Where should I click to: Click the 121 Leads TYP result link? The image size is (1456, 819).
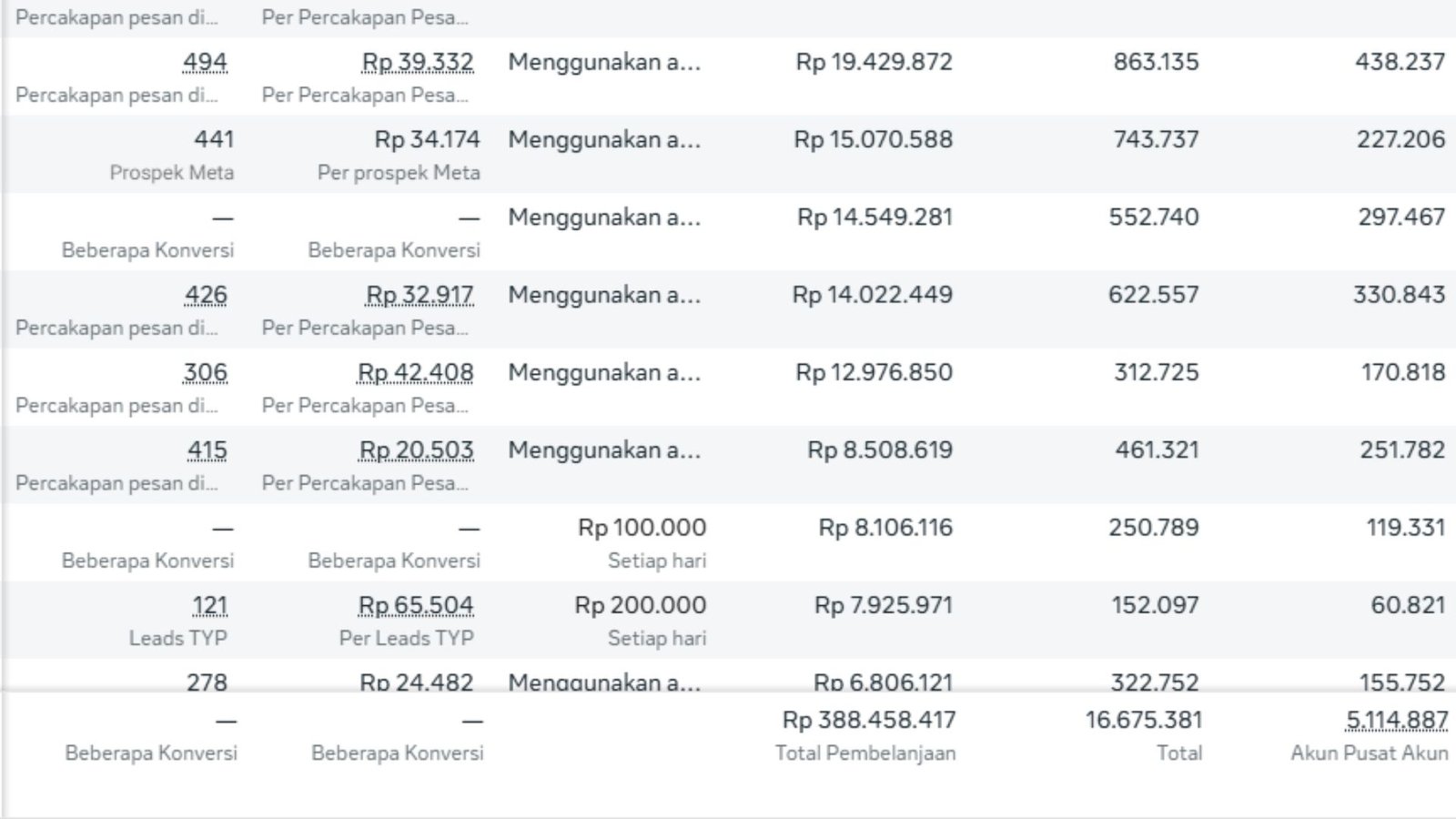pyautogui.click(x=209, y=605)
